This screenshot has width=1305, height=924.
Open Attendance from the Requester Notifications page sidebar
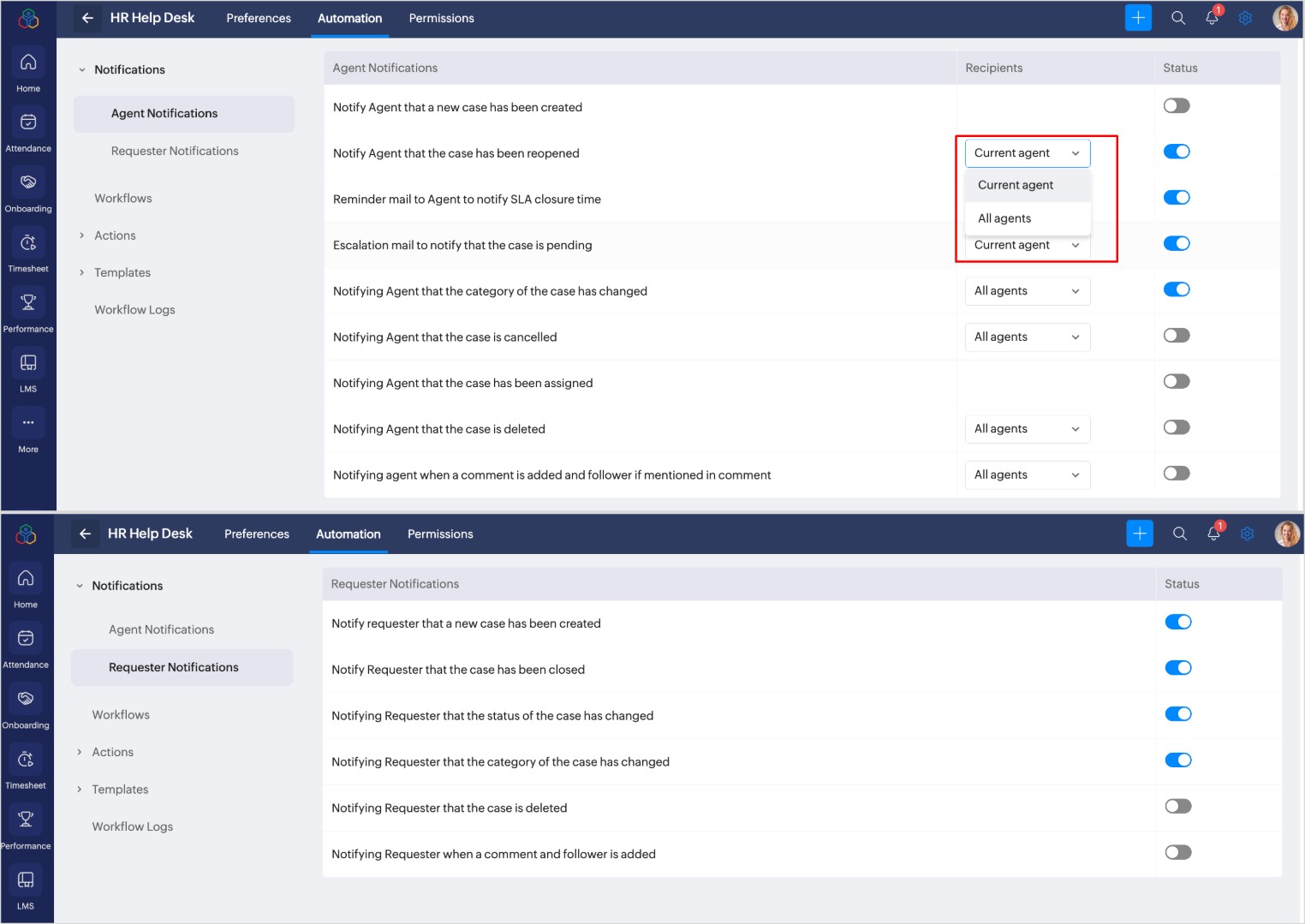coord(26,647)
